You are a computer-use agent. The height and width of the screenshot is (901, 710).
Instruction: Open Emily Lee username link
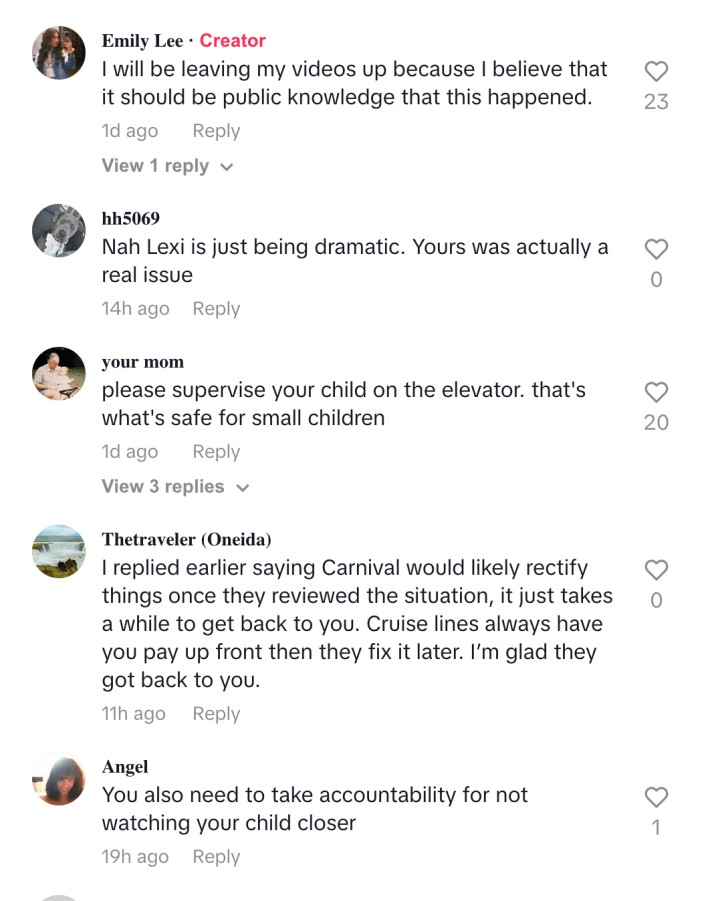[x=142, y=41]
